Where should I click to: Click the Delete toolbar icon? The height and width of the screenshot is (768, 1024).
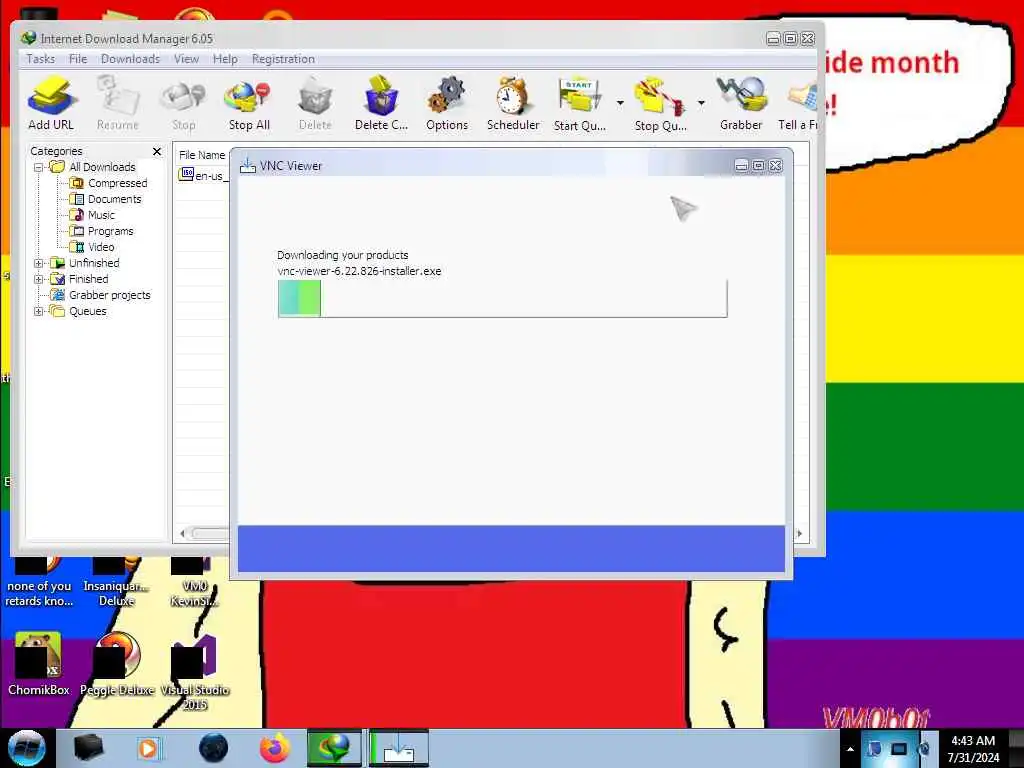(315, 102)
